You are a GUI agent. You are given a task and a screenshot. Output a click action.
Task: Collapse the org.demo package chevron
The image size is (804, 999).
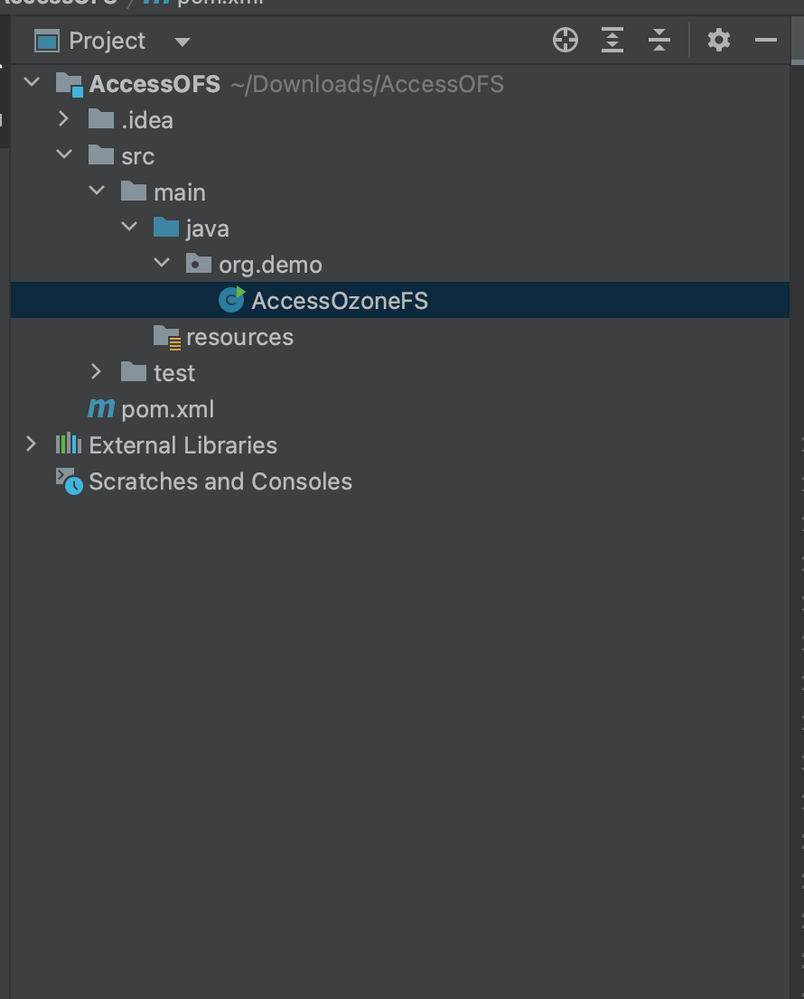tap(162, 262)
